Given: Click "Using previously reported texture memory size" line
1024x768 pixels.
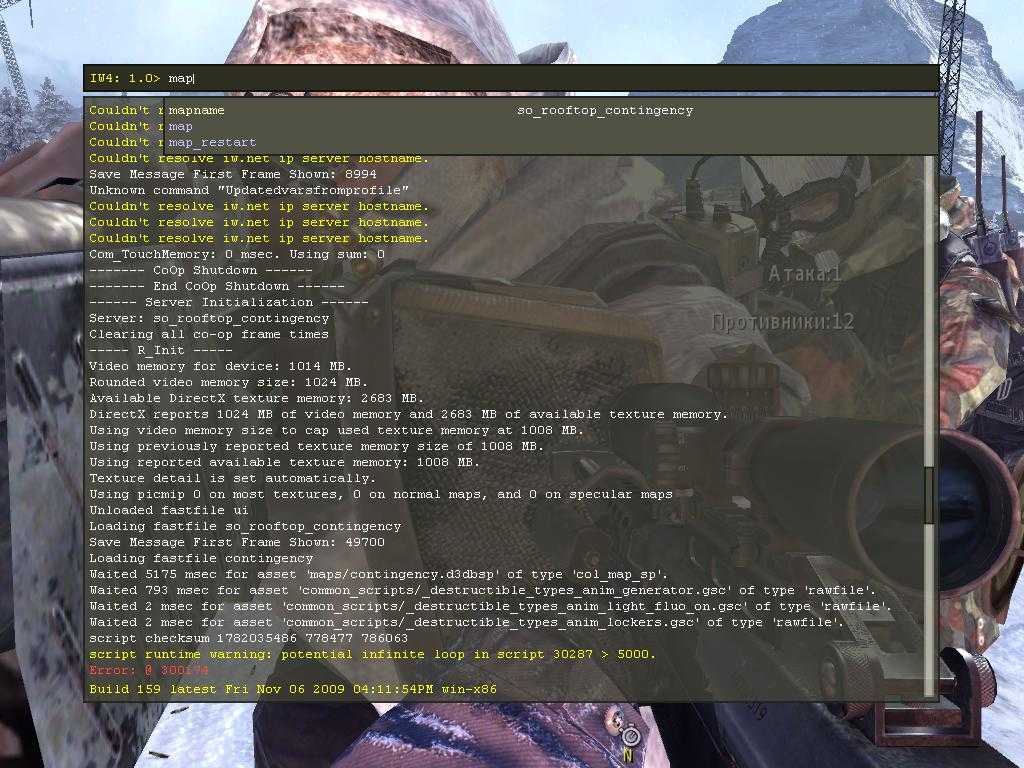Looking at the screenshot, I should [317, 446].
